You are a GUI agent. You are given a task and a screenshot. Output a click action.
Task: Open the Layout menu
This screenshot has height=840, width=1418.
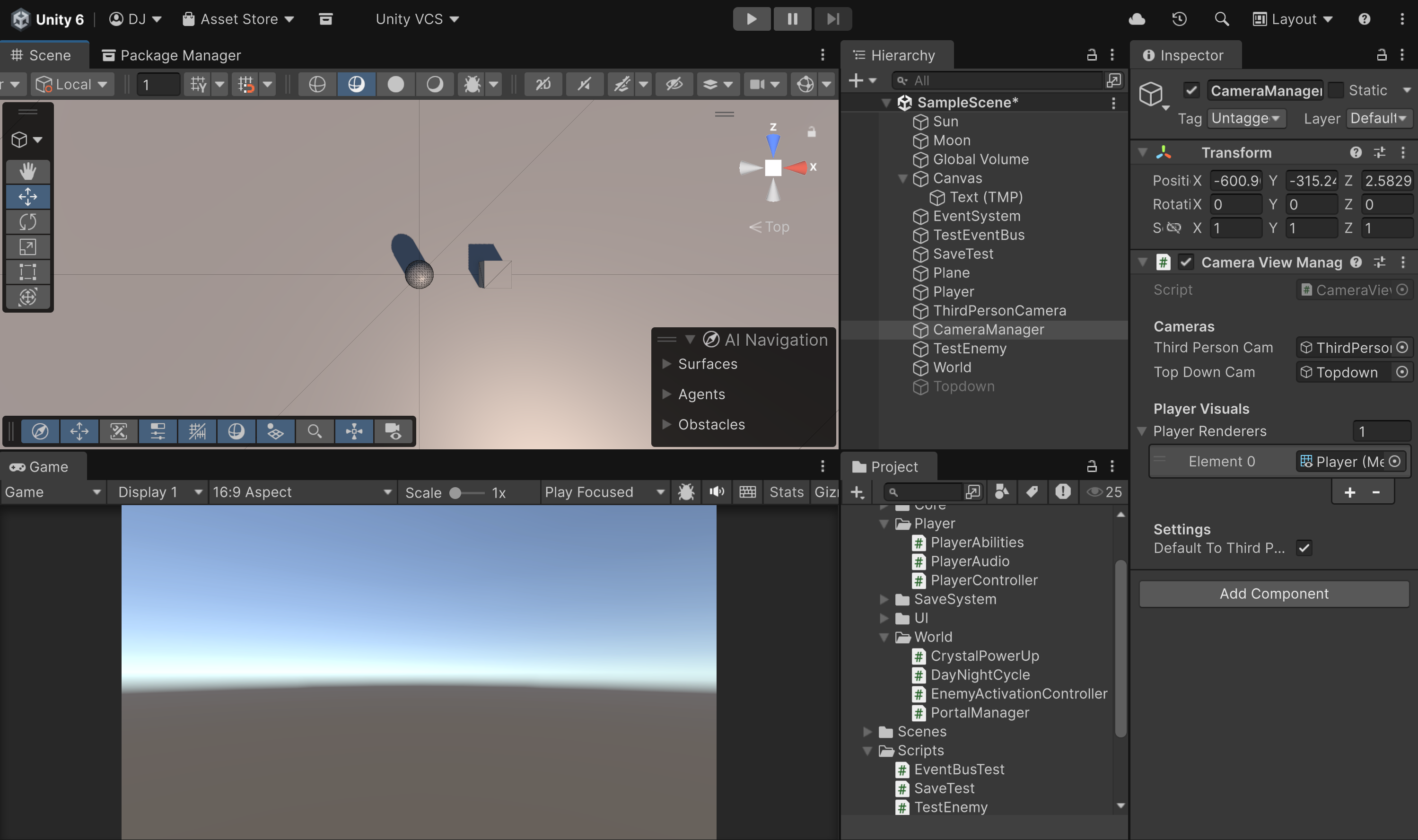point(1292,19)
